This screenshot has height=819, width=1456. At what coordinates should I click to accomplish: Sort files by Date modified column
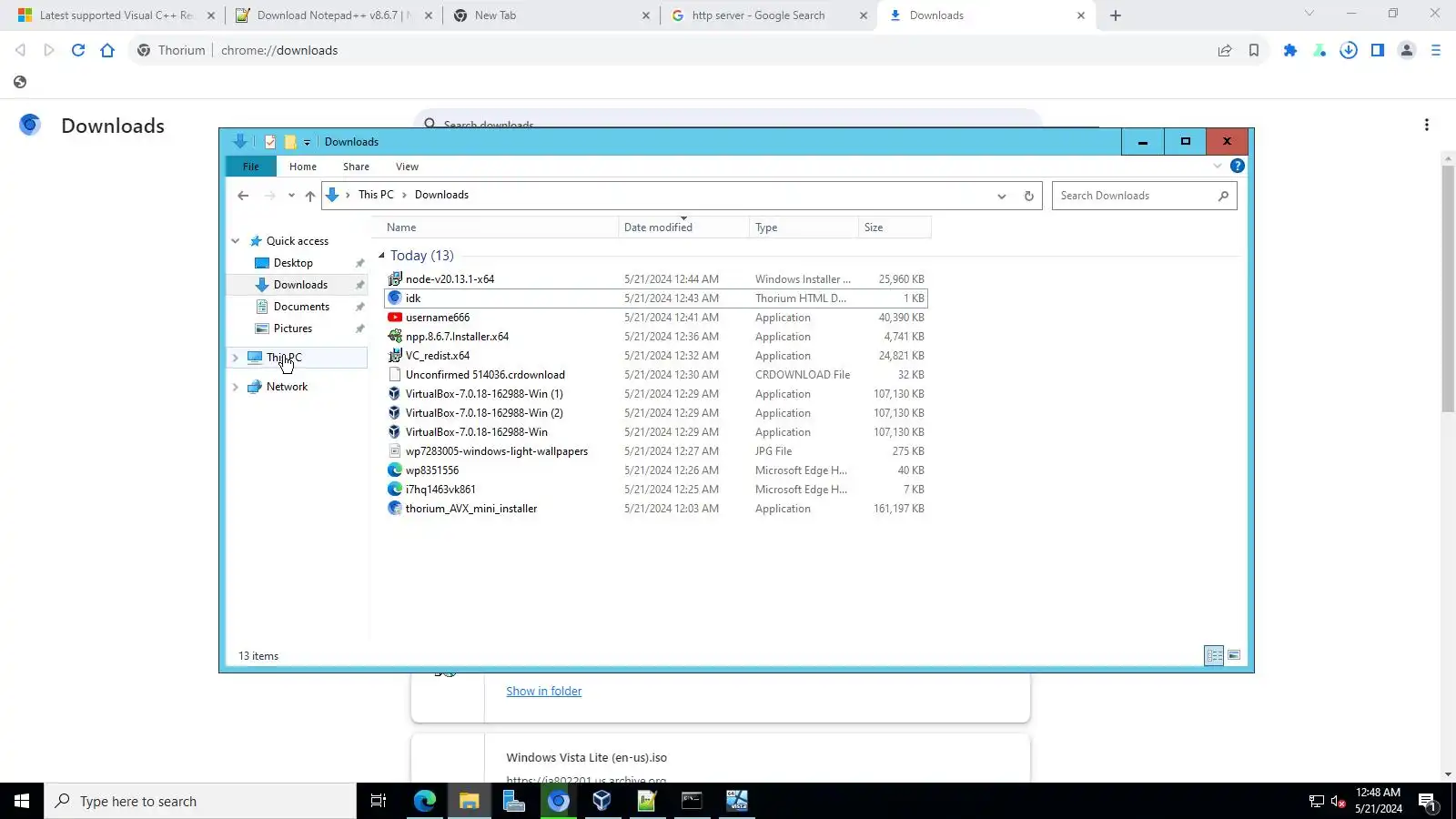click(x=683, y=227)
